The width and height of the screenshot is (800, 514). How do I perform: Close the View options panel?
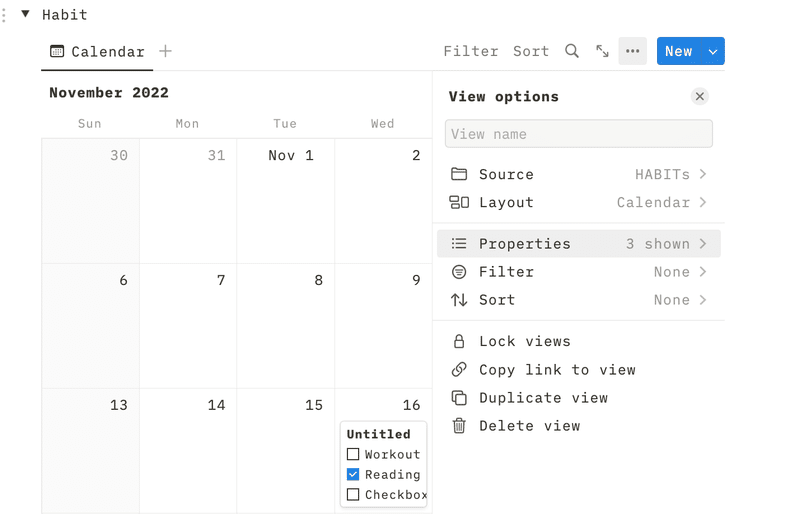coord(699,96)
